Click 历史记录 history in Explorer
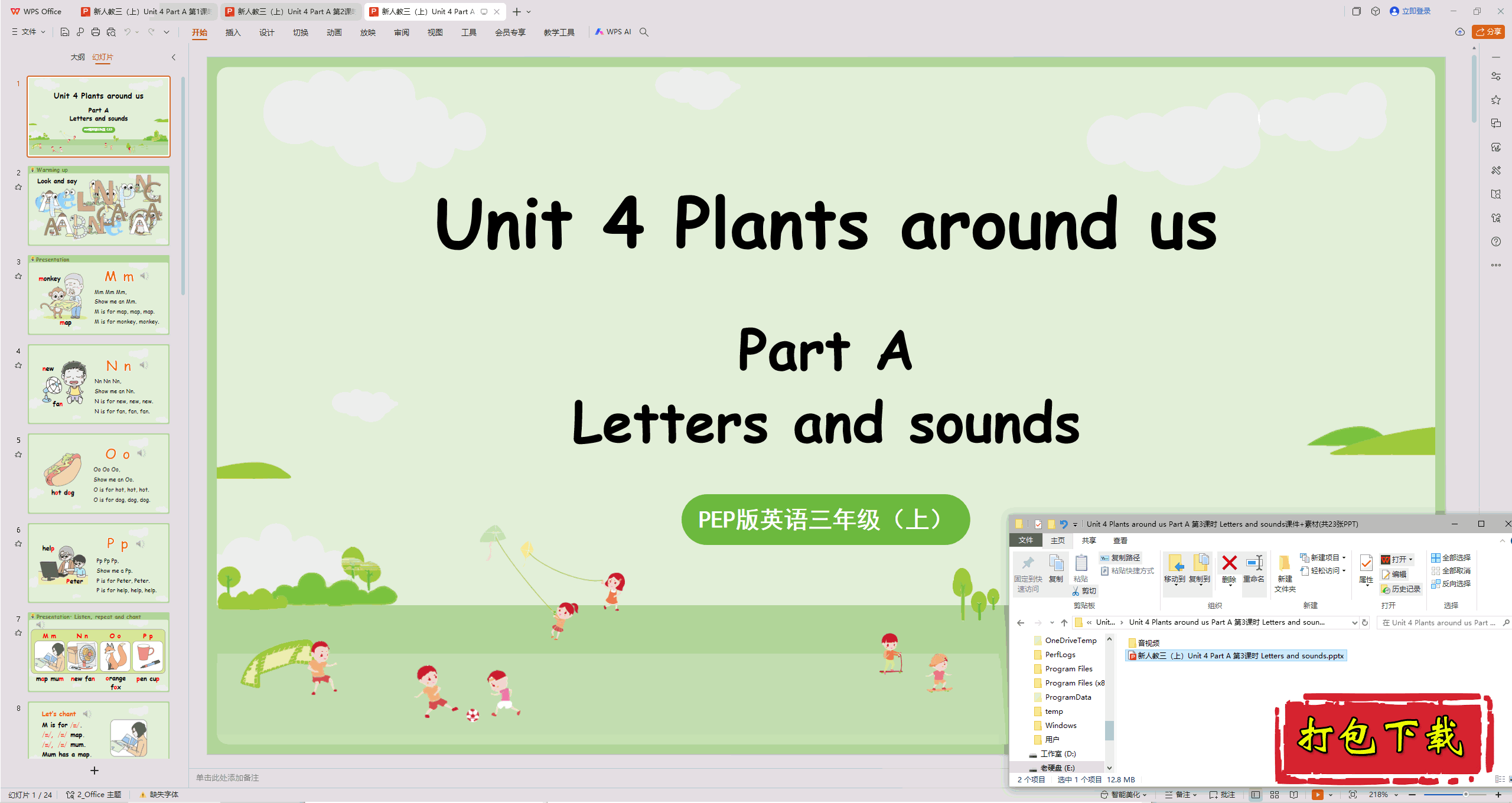Image resolution: width=1512 pixels, height=803 pixels. [x=1401, y=589]
